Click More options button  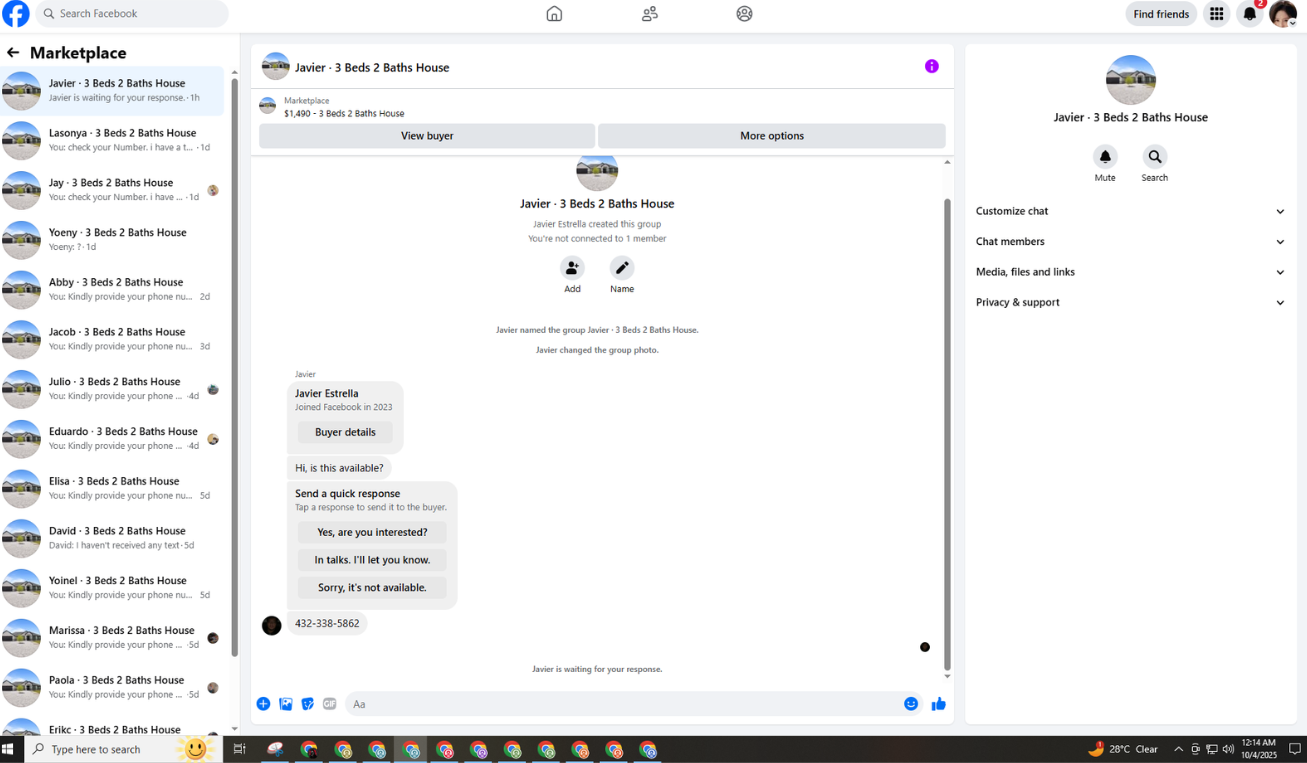click(x=772, y=136)
